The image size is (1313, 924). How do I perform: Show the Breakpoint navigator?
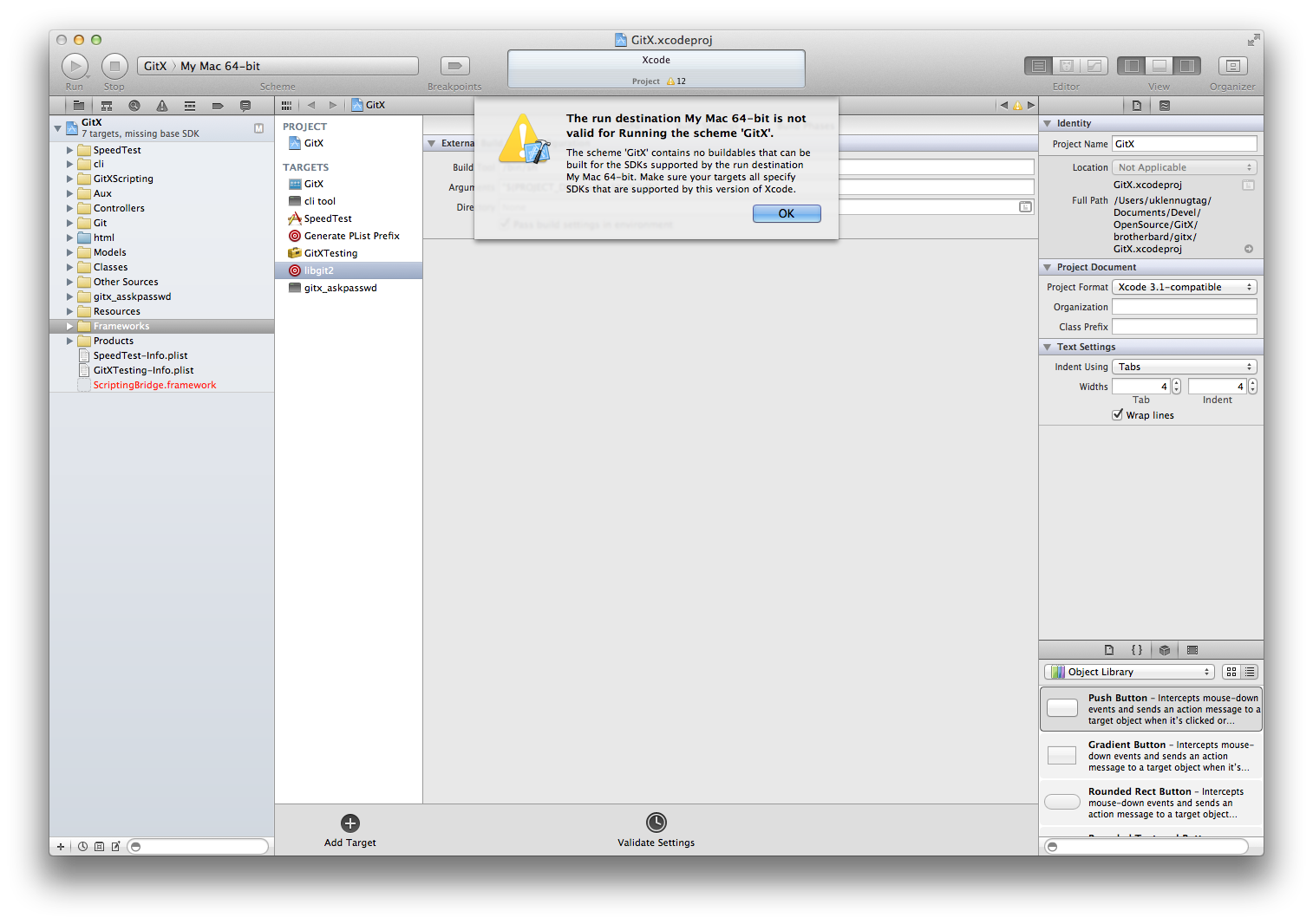point(218,106)
